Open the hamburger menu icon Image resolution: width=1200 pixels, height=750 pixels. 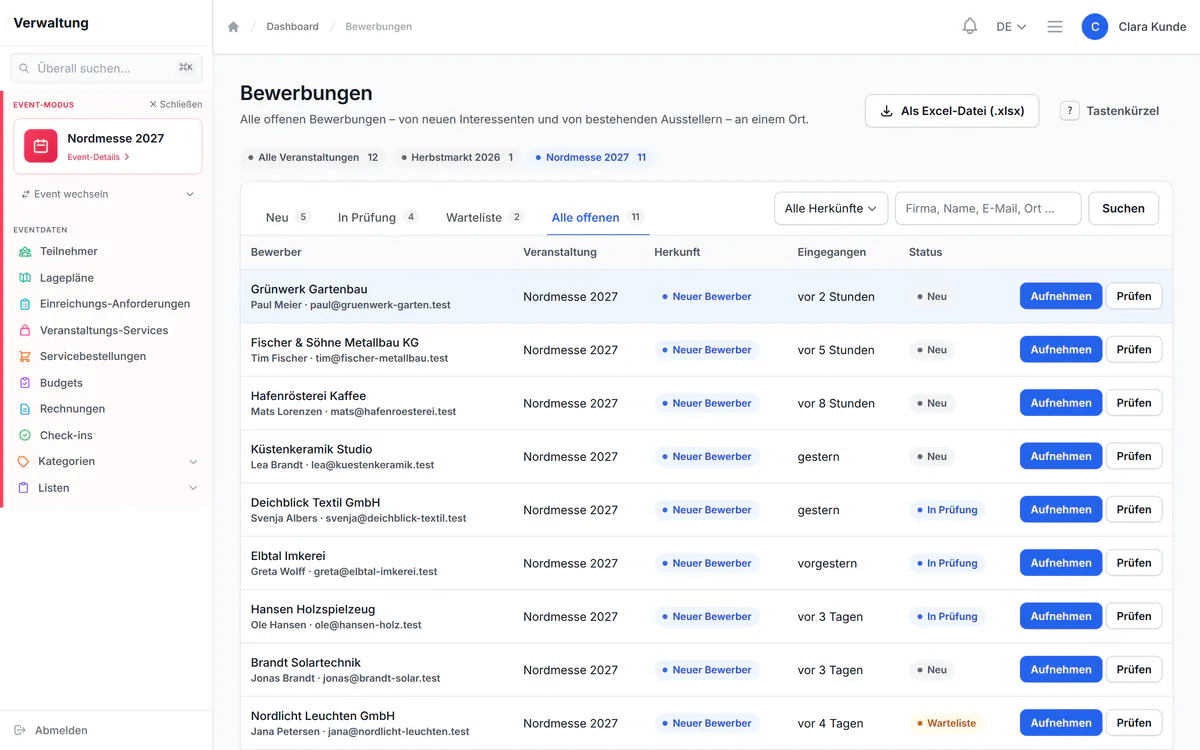(1054, 27)
